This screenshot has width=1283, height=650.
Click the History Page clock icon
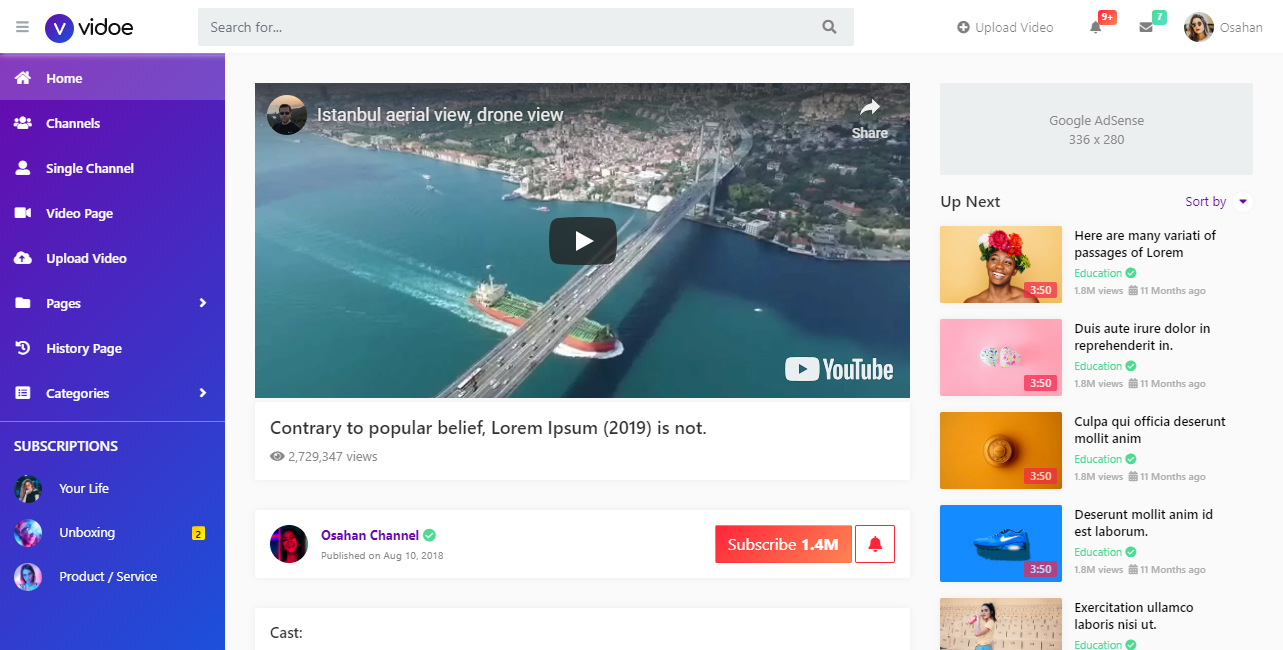tap(23, 348)
